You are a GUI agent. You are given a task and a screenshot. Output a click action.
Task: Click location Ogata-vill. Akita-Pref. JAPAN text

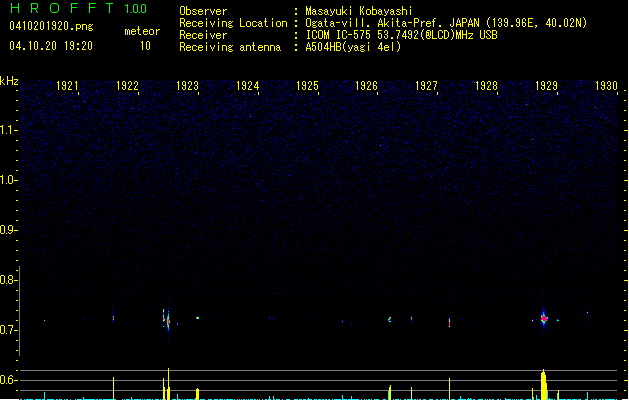pos(394,23)
